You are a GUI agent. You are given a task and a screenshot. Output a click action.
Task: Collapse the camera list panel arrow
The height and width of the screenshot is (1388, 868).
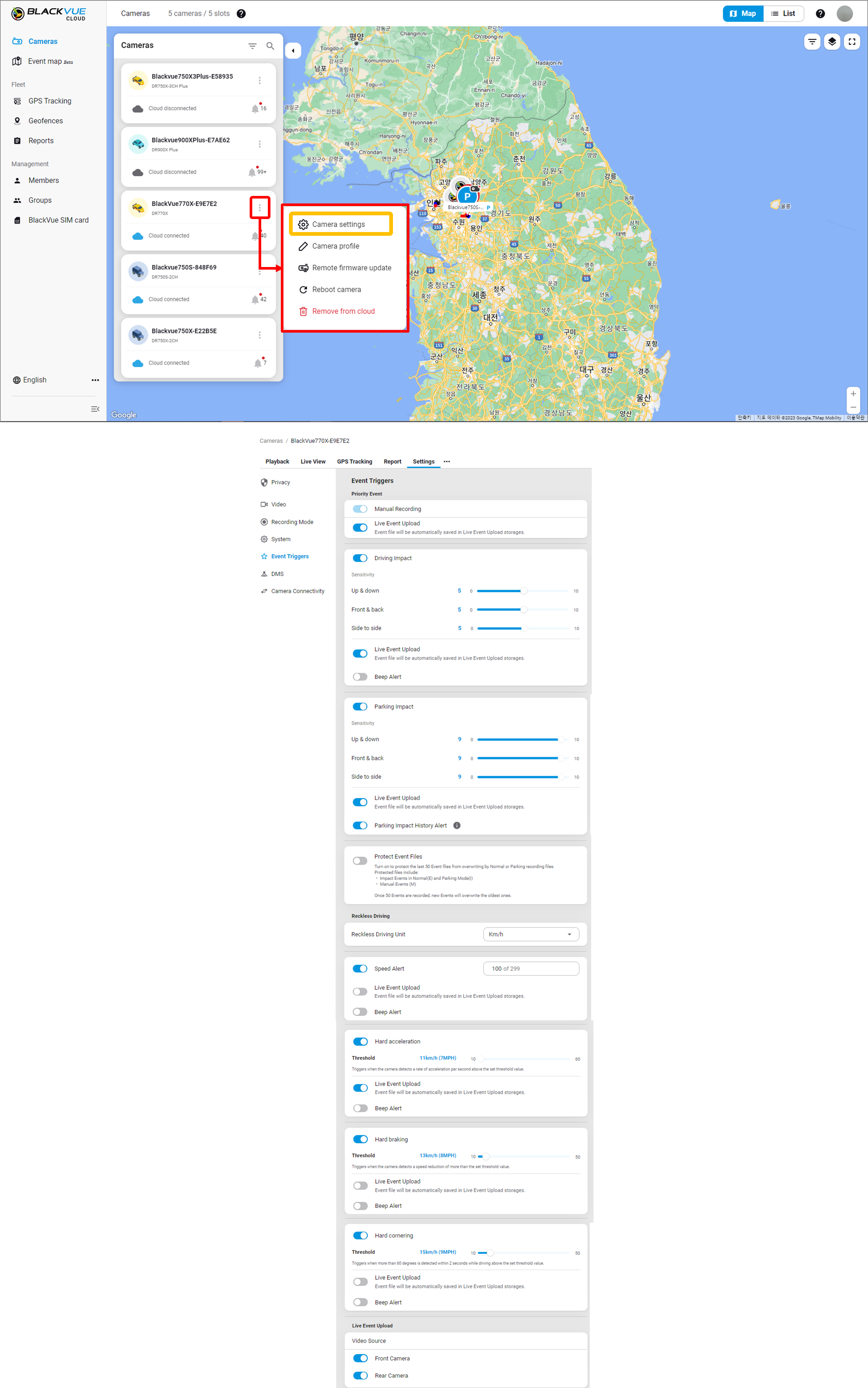point(293,51)
